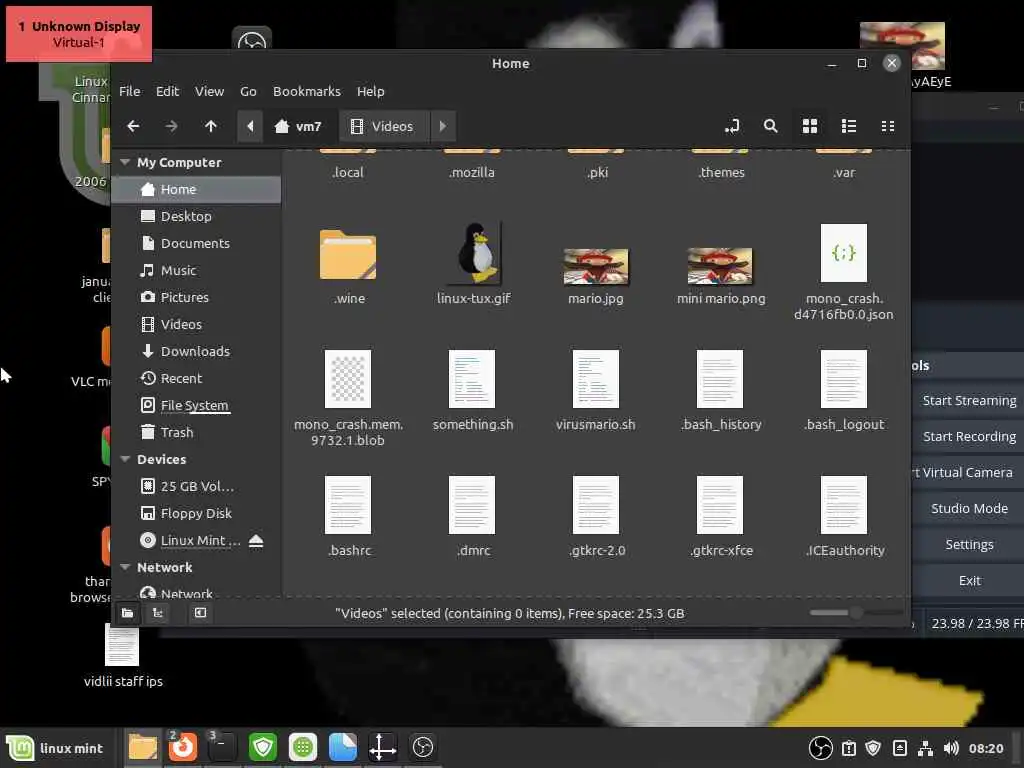Switch to list view
1024x768 pixels.
(x=849, y=126)
